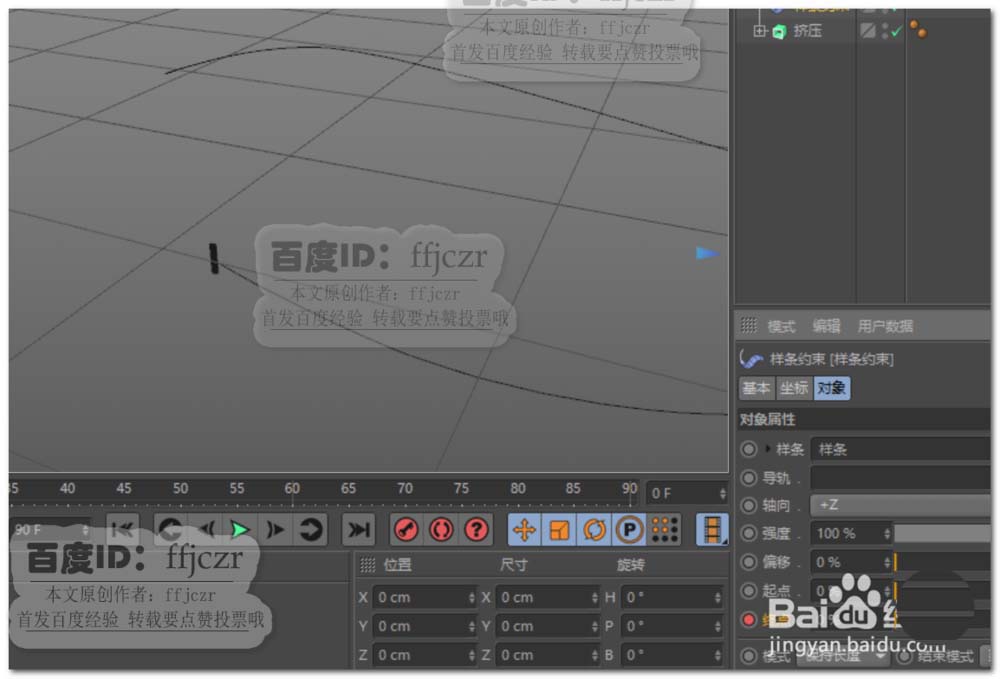
Task: Switch to the 基本 tab
Action: coord(757,388)
